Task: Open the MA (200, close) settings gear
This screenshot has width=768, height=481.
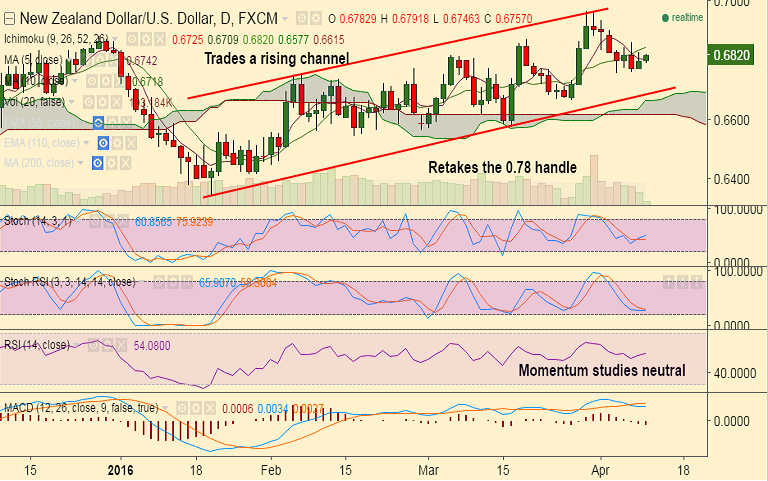Action: (x=111, y=163)
